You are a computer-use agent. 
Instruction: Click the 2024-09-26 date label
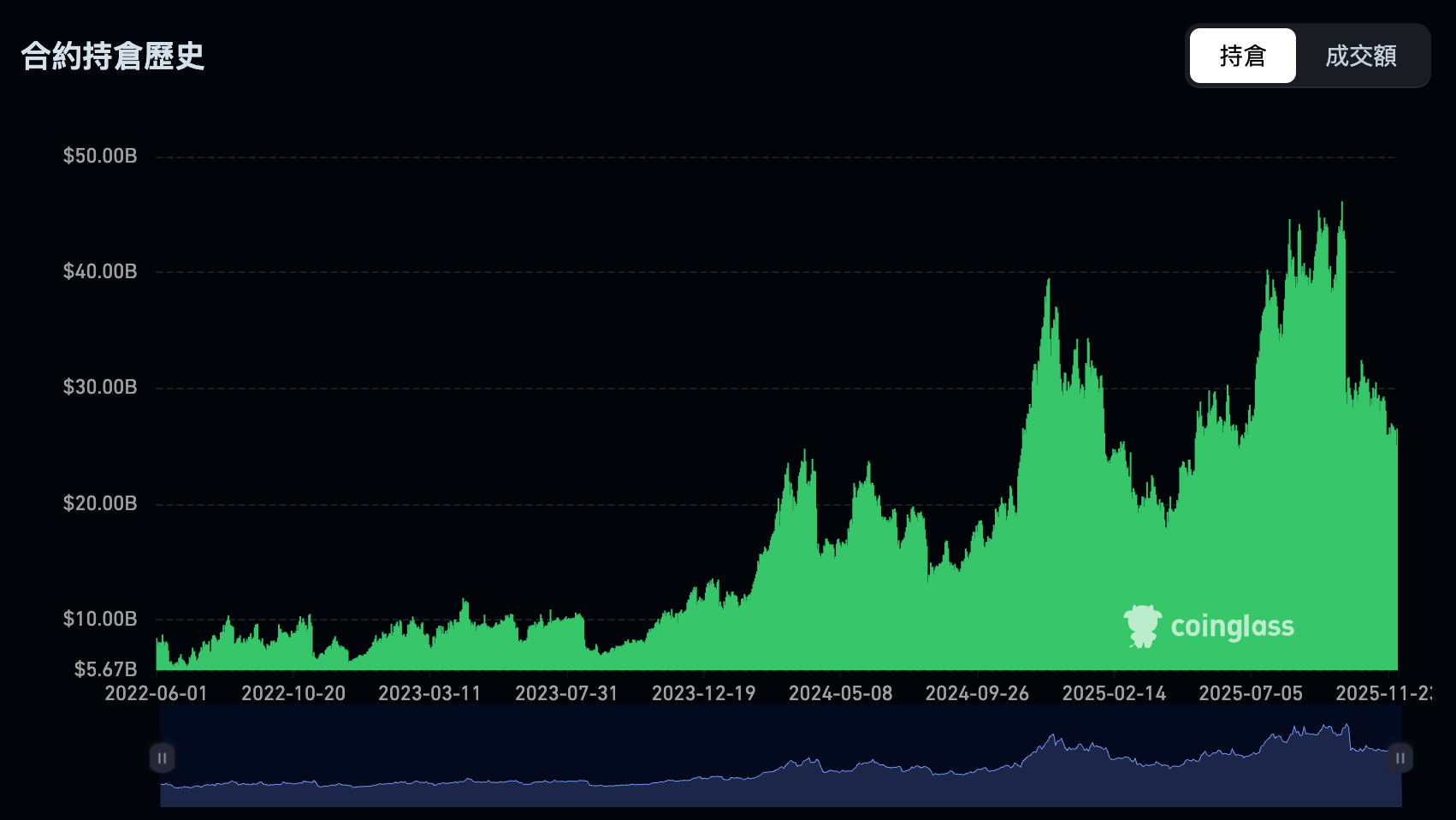point(977,693)
